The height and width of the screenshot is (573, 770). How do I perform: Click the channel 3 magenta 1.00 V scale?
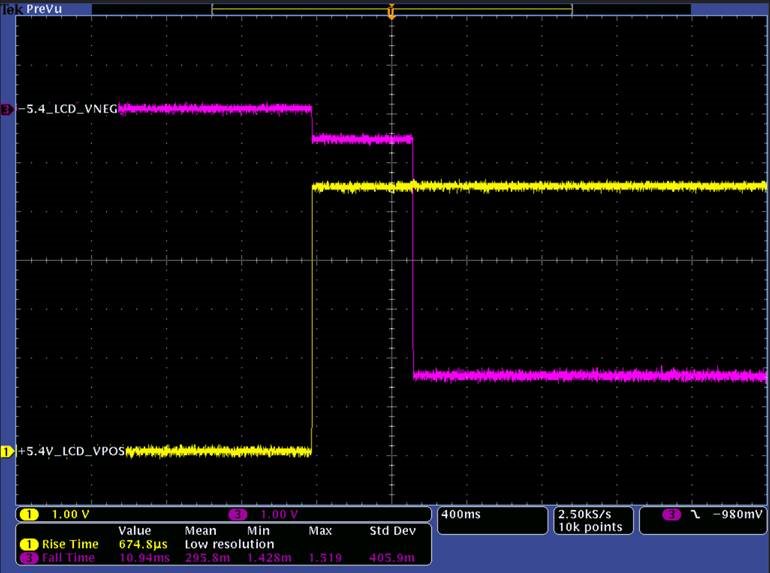pyautogui.click(x=278, y=515)
